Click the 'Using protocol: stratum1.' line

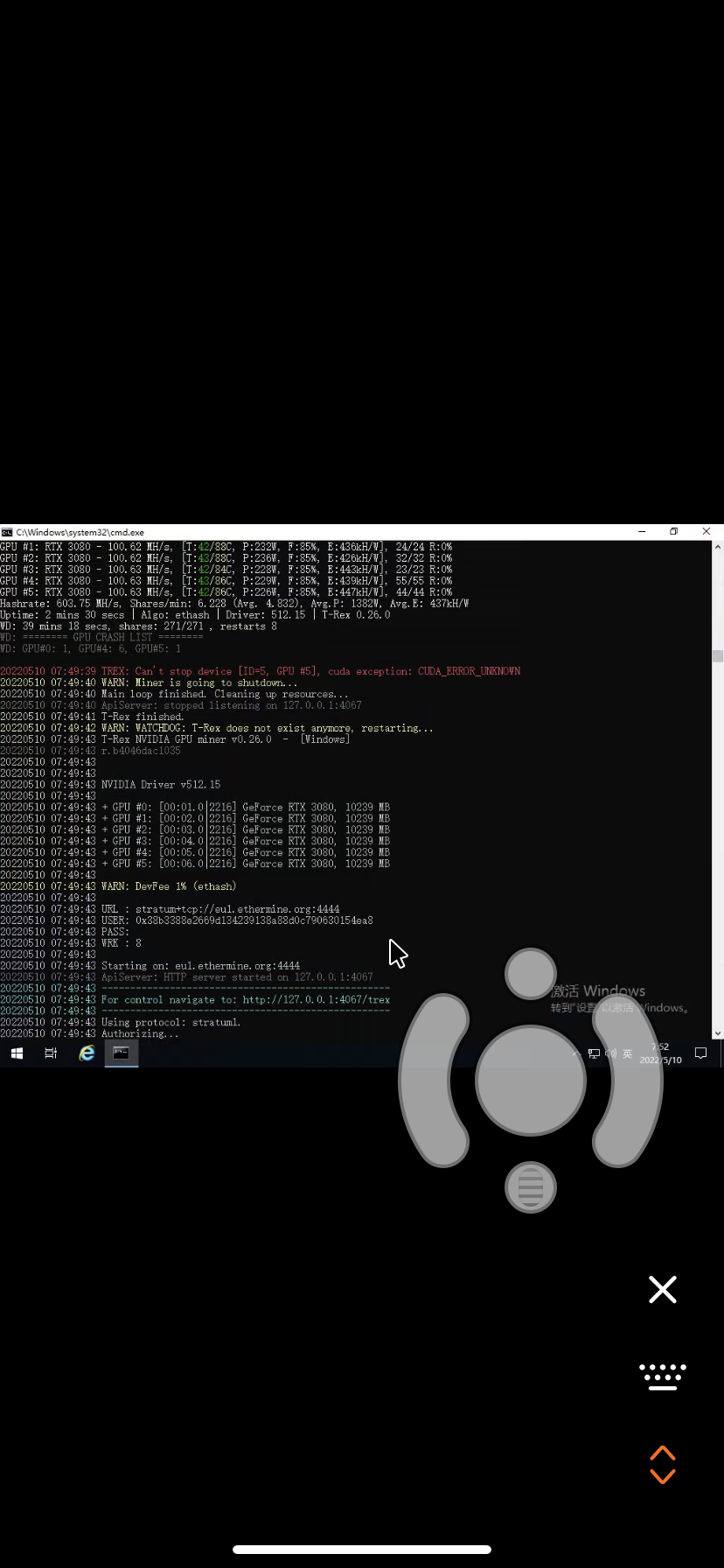(121, 1022)
